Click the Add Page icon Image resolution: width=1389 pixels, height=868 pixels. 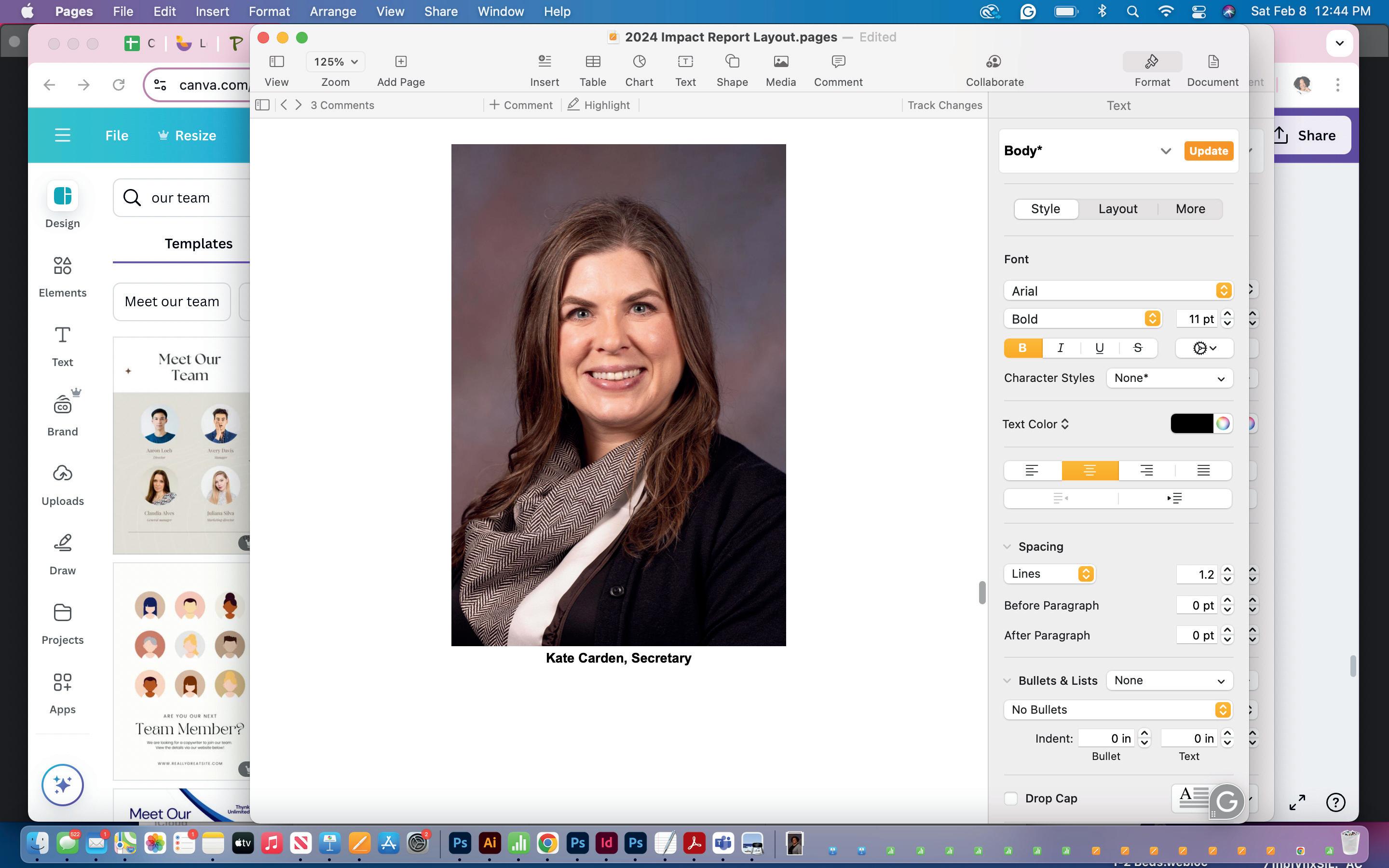[401, 62]
